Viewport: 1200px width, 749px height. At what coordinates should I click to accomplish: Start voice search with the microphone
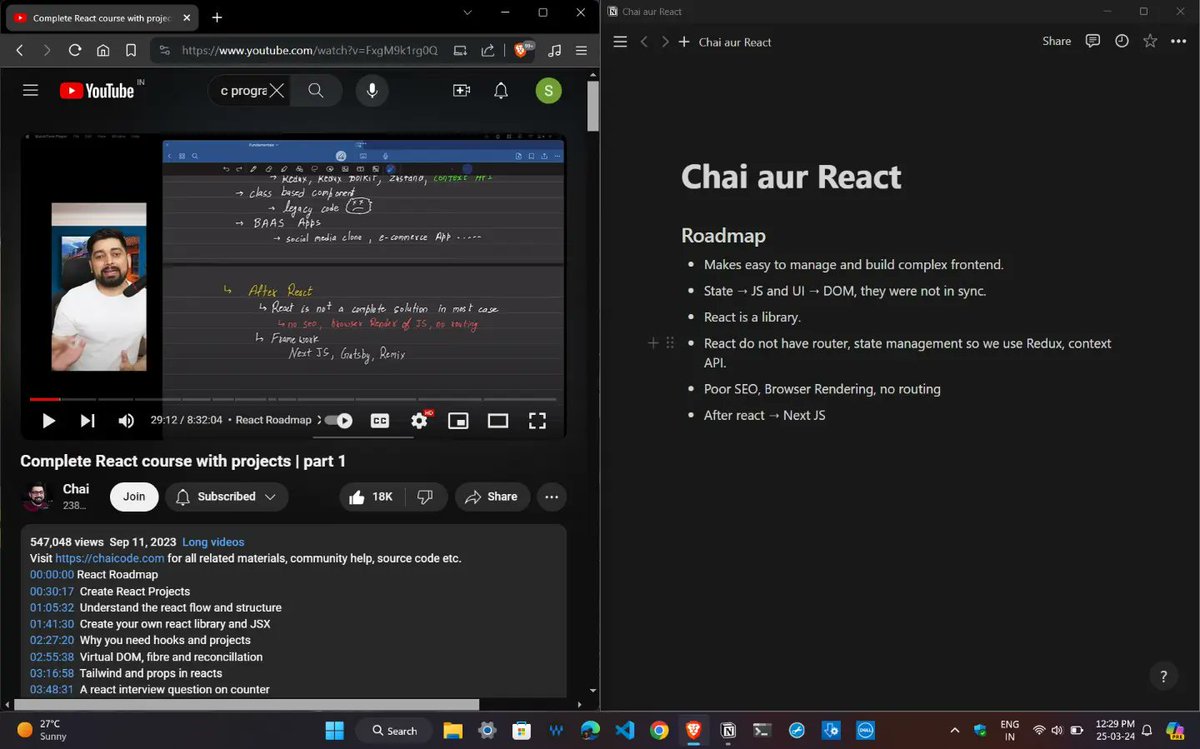pos(372,91)
